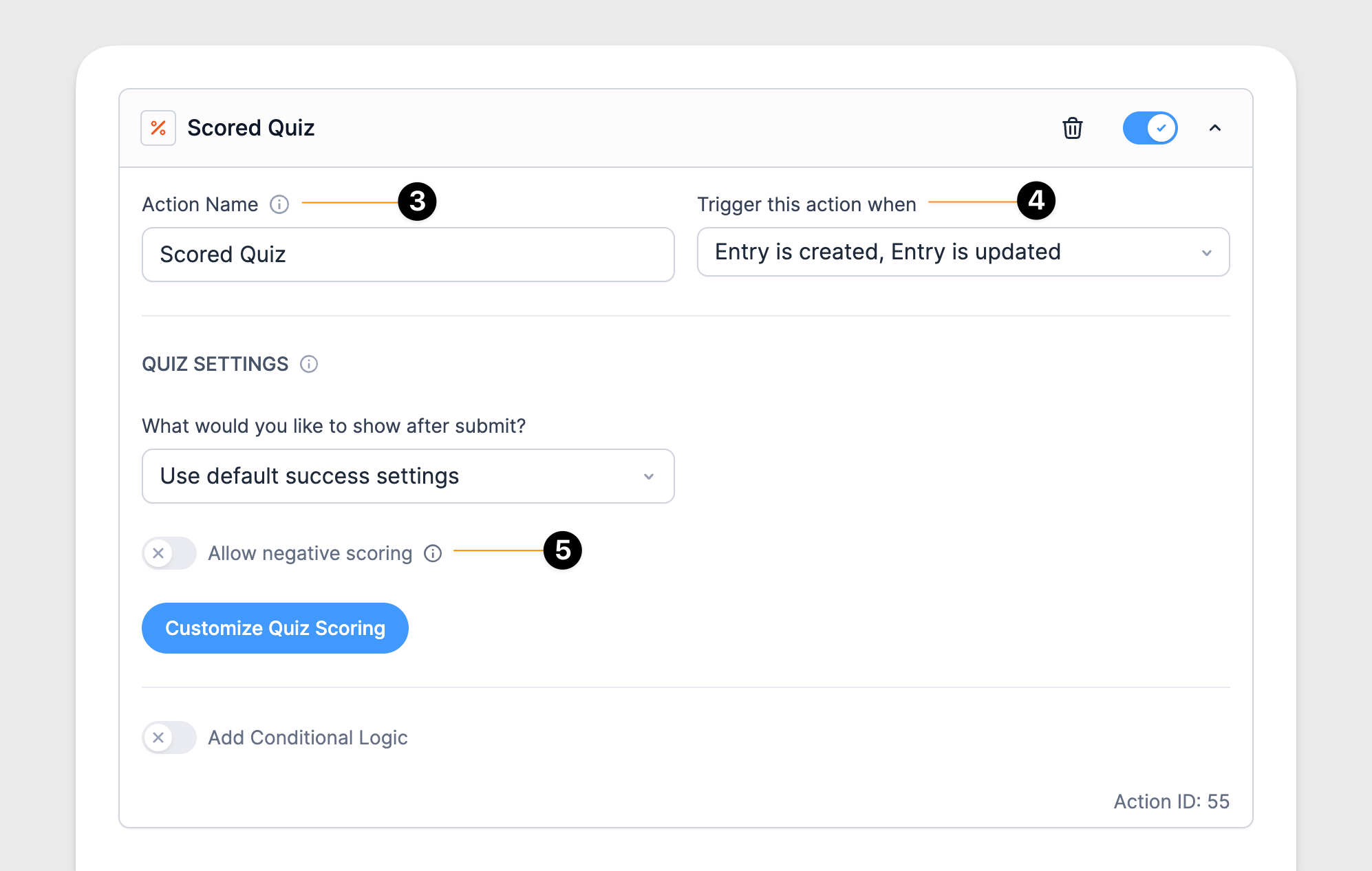This screenshot has height=871, width=1372.
Task: Click the Scored Quiz header title
Action: [251, 128]
